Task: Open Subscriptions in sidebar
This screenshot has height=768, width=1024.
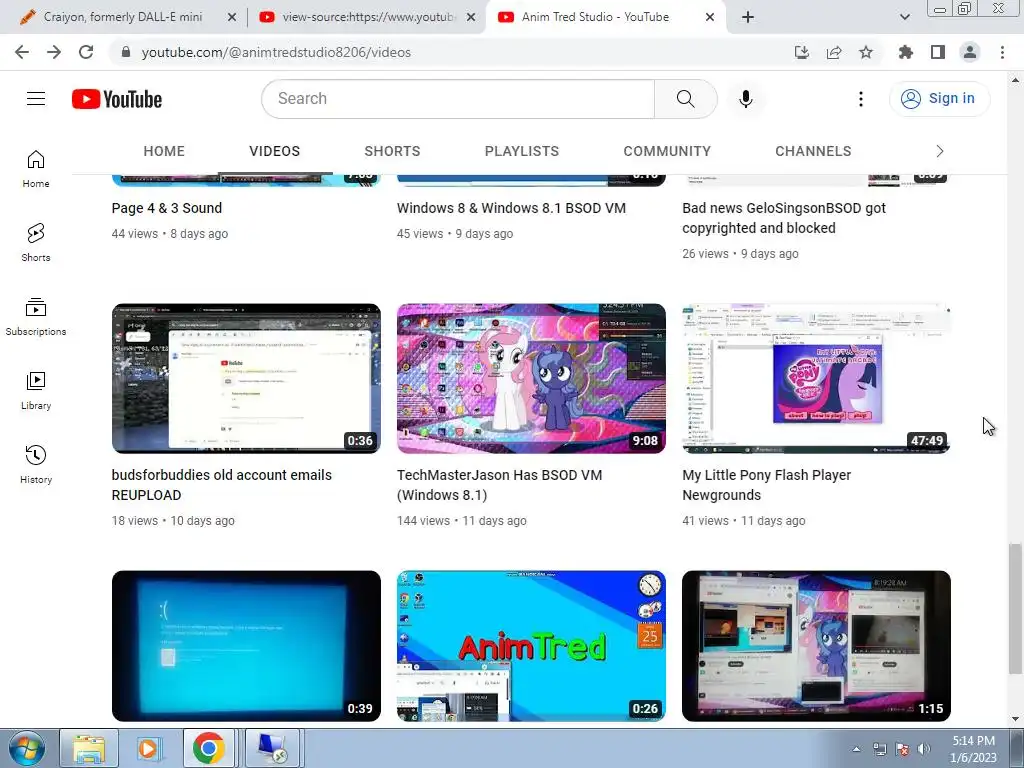Action: [36, 317]
